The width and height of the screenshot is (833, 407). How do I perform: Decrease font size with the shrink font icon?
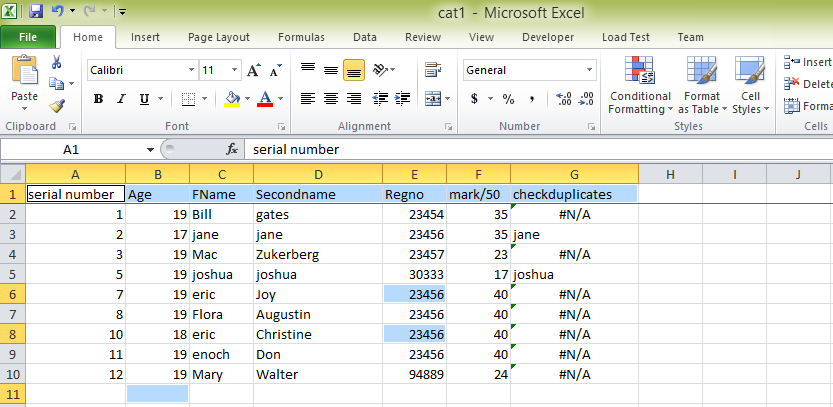(x=275, y=70)
